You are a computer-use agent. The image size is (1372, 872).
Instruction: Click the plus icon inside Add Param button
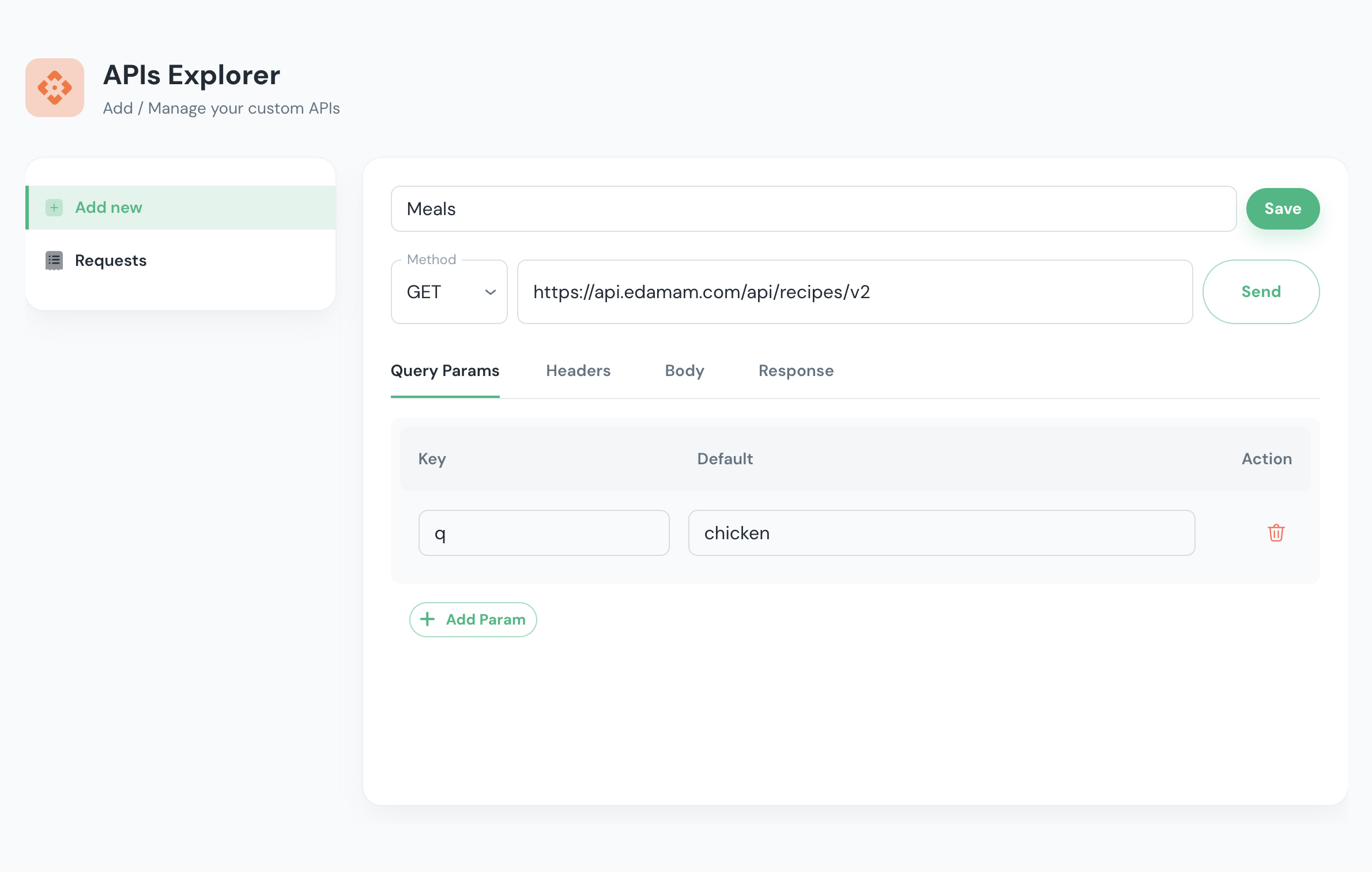point(427,619)
